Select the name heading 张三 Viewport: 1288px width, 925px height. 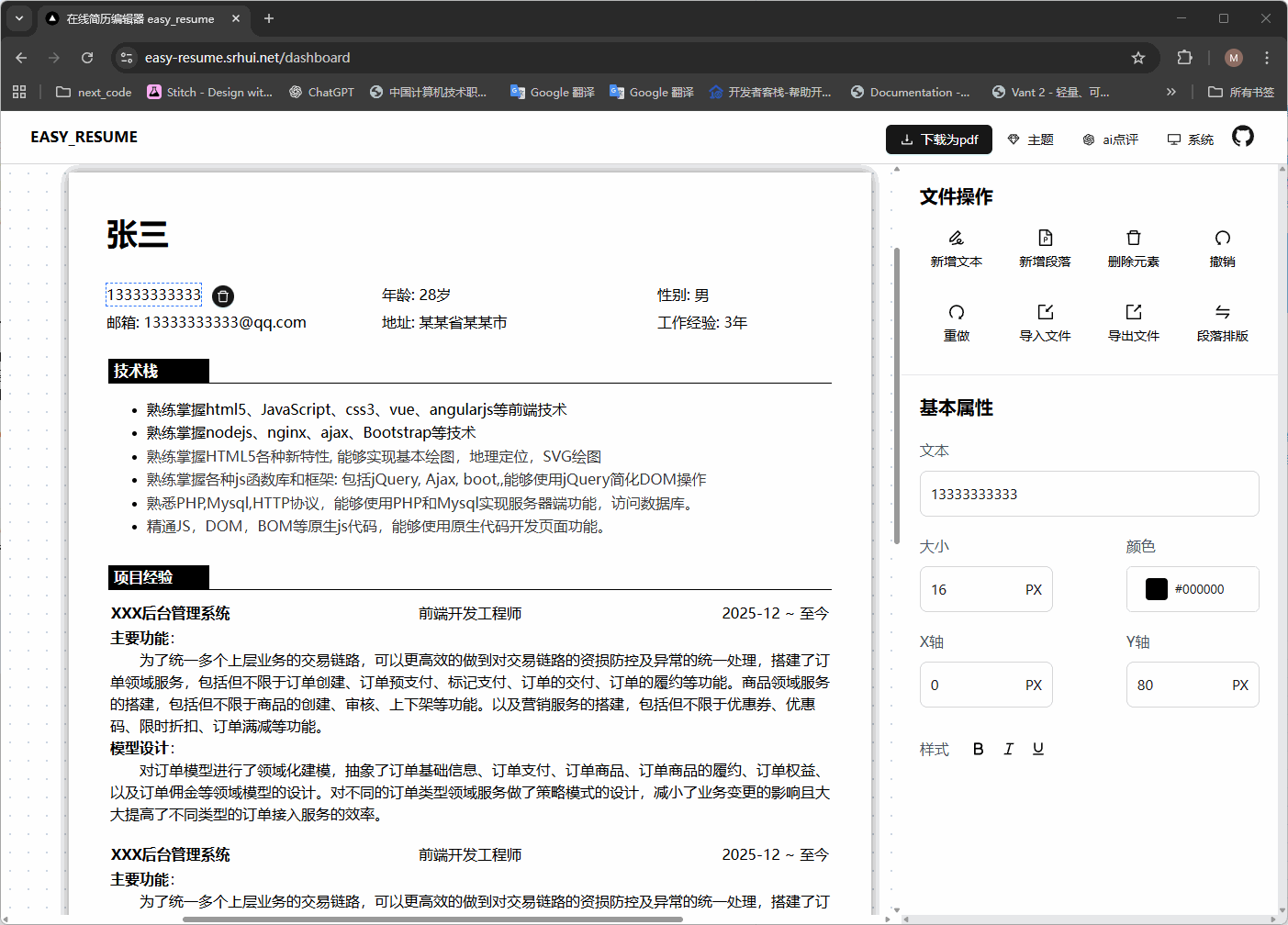[x=138, y=235]
